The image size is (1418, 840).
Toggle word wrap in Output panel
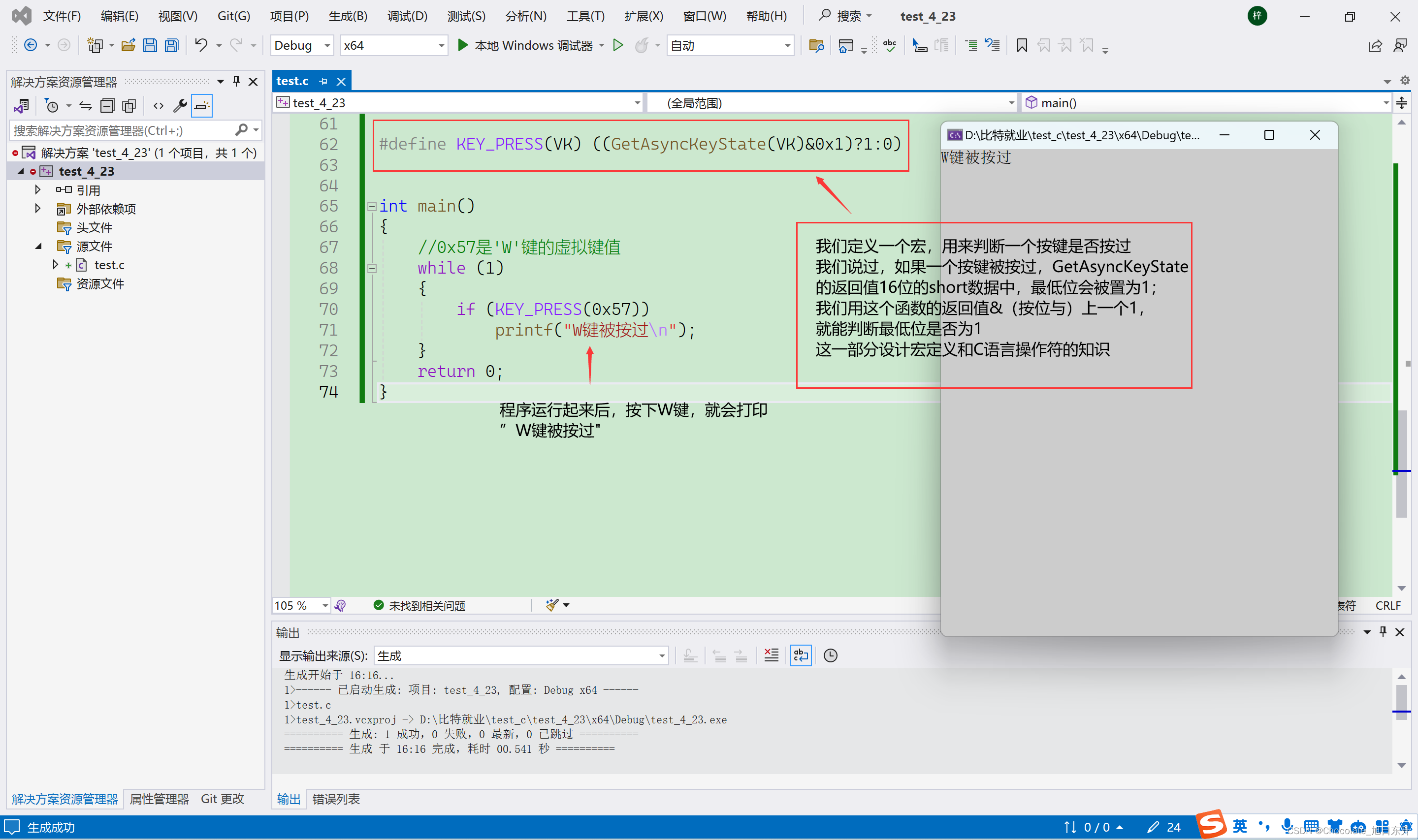[x=801, y=655]
